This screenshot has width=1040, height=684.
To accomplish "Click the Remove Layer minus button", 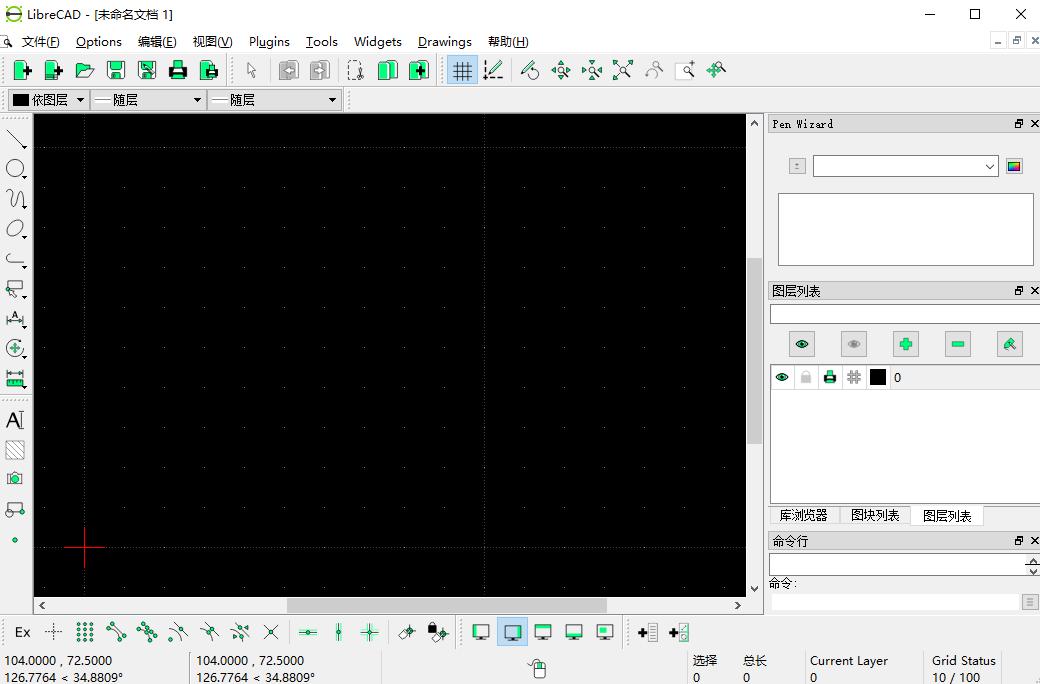I will point(958,344).
